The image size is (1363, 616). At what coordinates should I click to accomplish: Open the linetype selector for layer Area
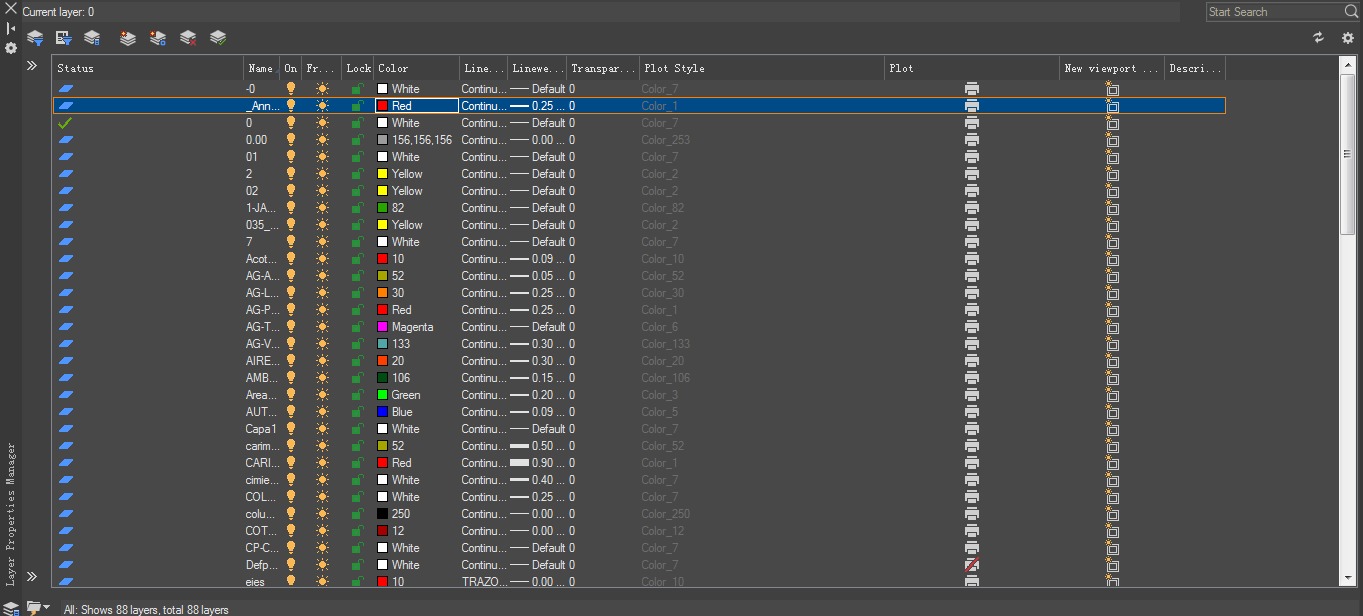click(483, 394)
